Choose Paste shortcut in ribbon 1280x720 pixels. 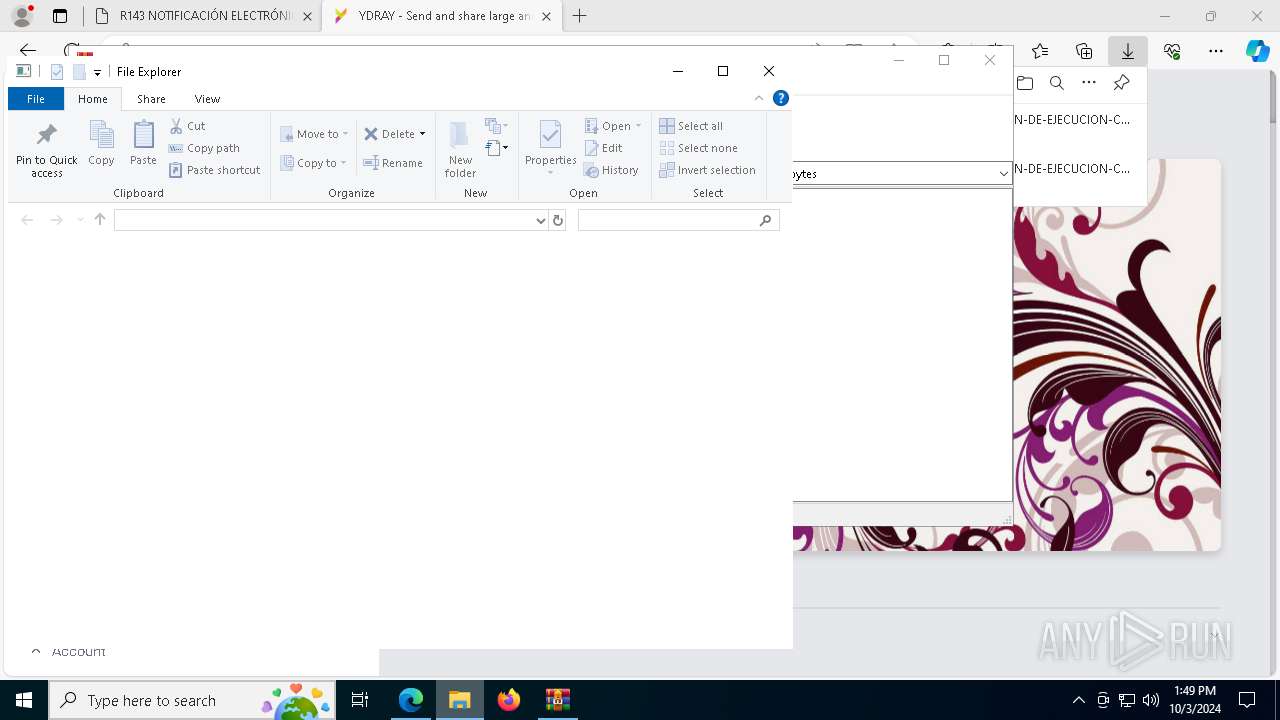click(x=214, y=170)
